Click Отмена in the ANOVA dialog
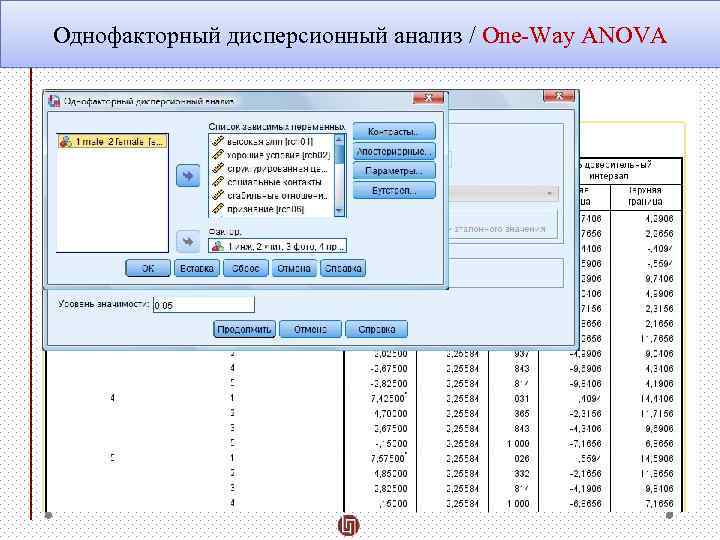The width and height of the screenshot is (720, 540). click(294, 268)
